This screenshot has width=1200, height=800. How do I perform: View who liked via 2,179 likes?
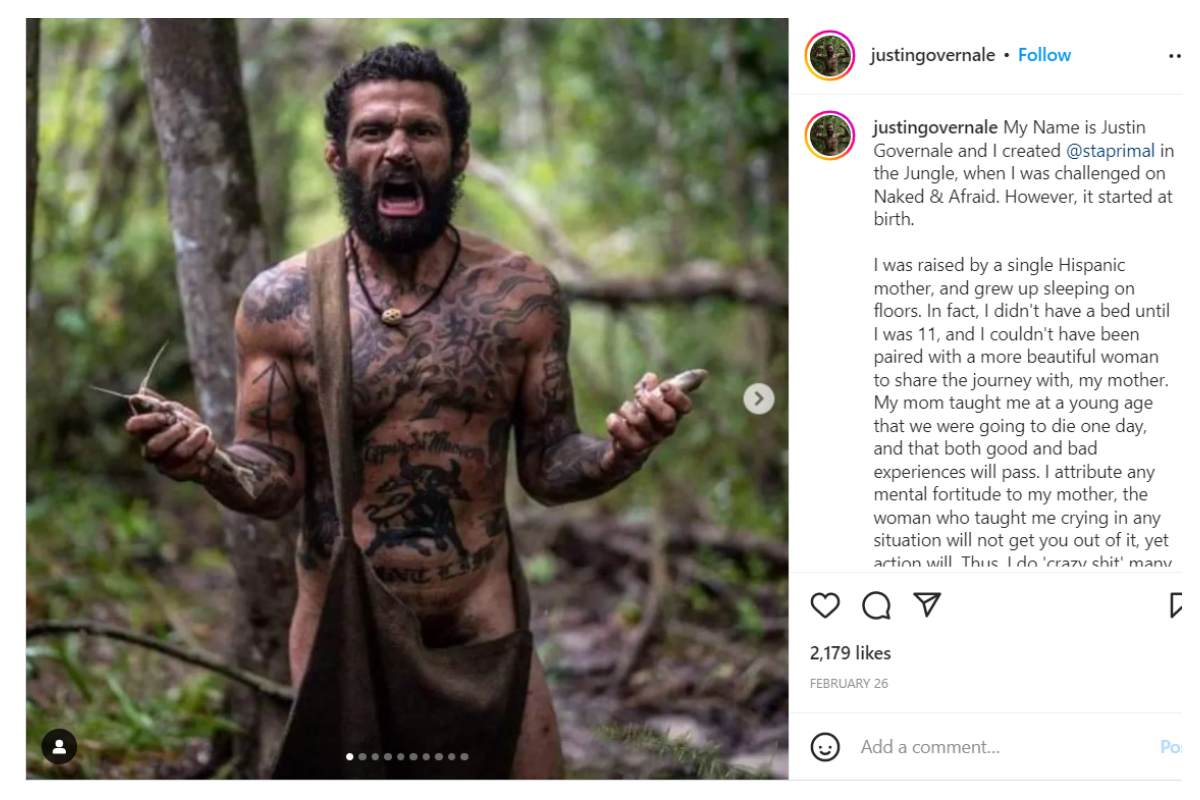[x=850, y=653]
